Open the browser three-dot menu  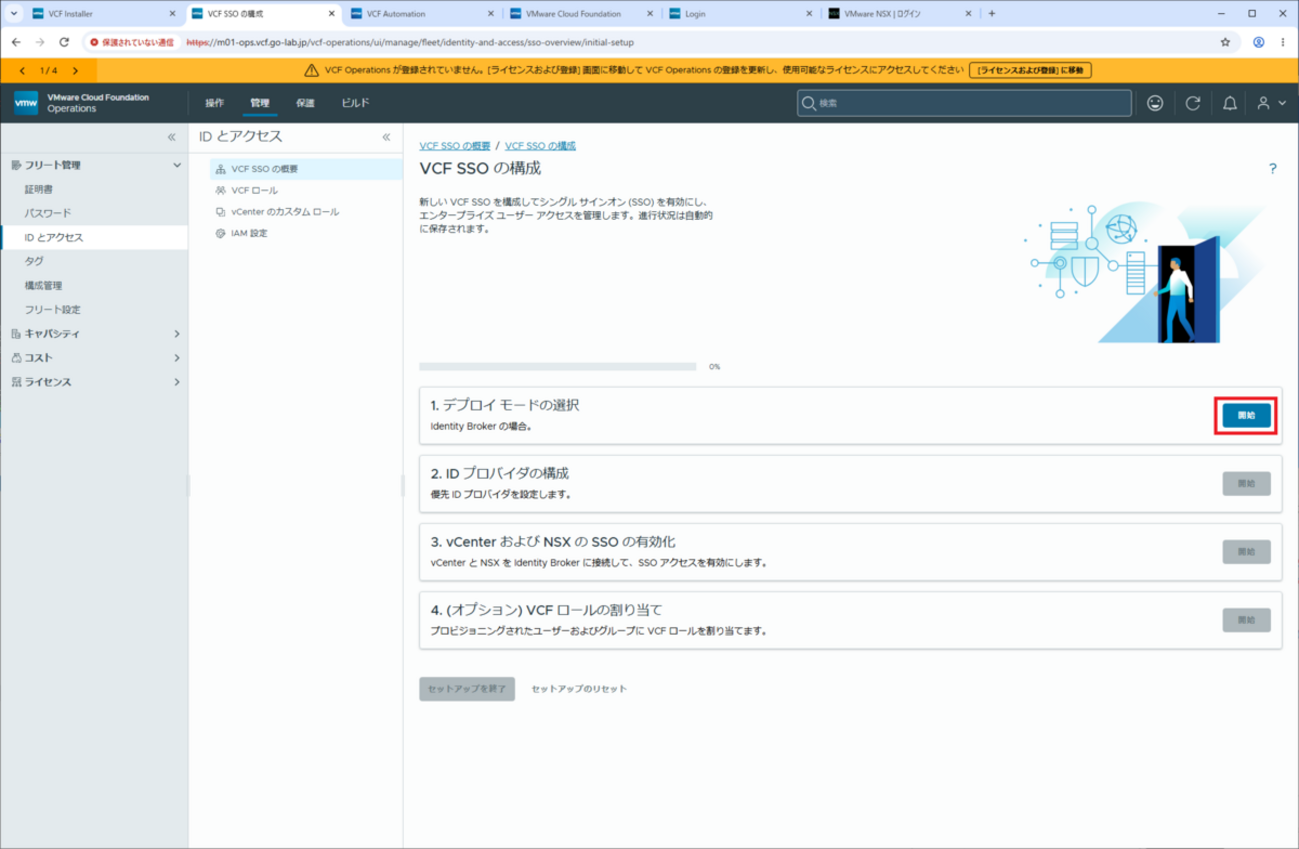tap(1283, 43)
